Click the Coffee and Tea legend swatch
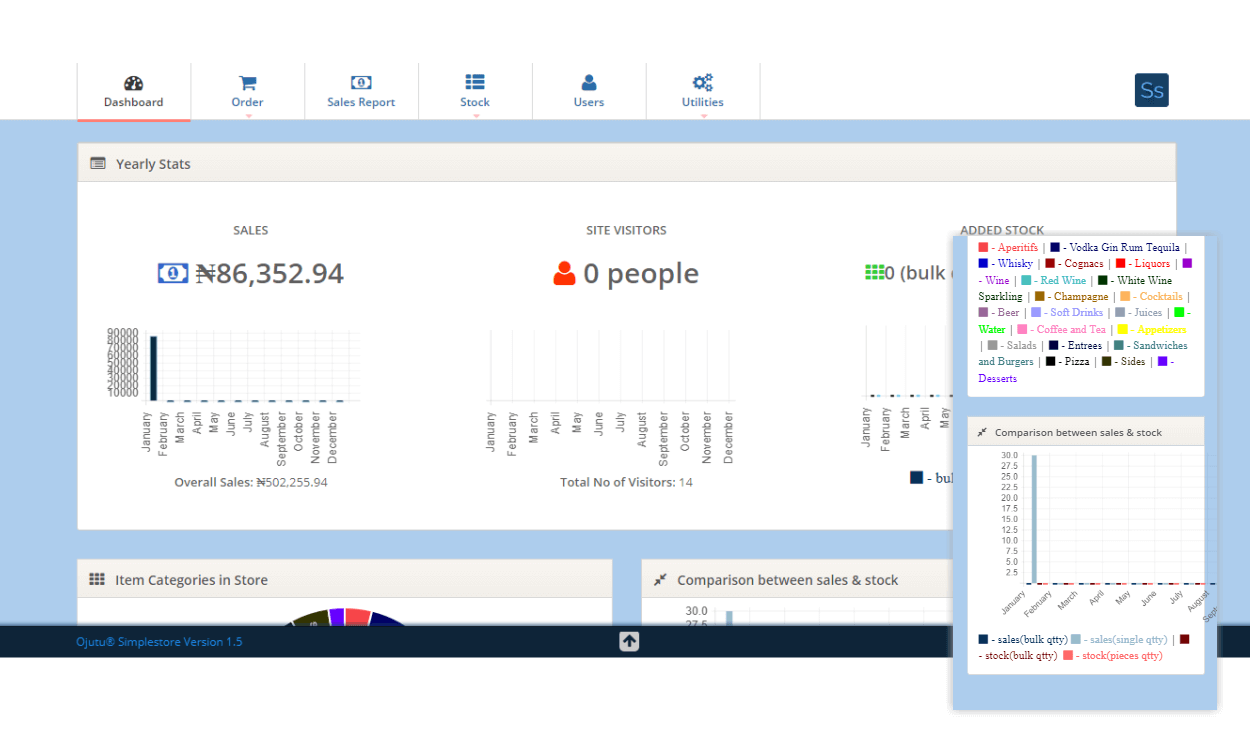 1022,329
